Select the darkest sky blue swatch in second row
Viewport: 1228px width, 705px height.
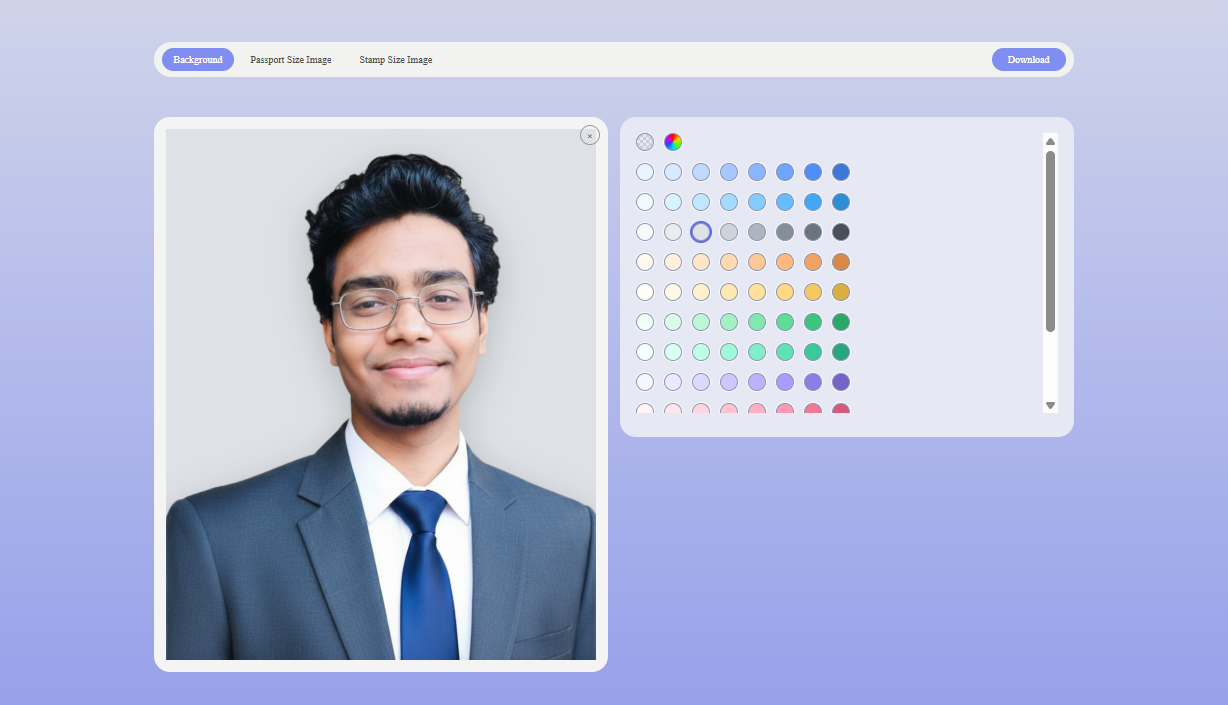pos(841,202)
